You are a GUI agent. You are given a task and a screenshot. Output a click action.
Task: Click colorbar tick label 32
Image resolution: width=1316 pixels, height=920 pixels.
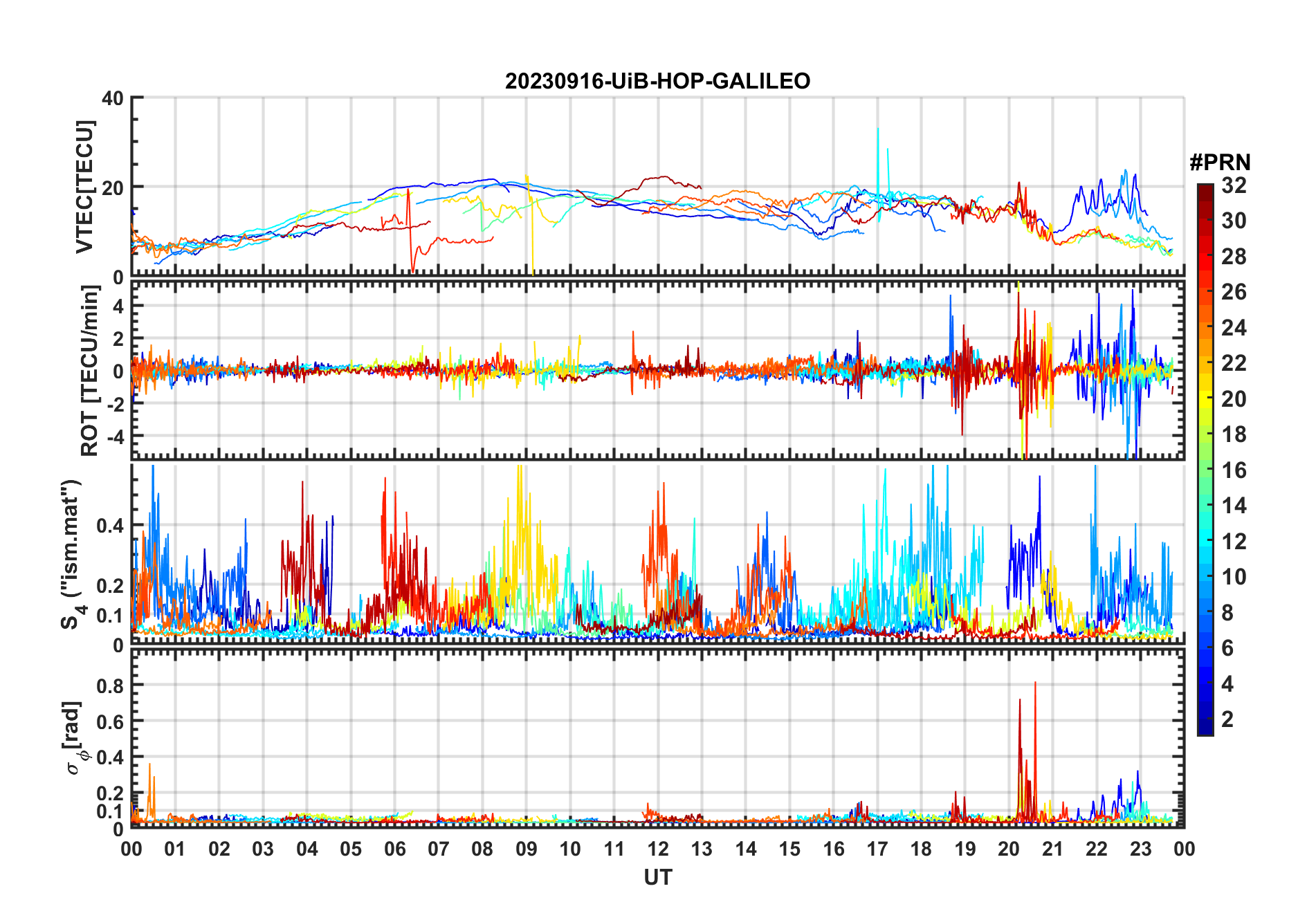click(1234, 185)
